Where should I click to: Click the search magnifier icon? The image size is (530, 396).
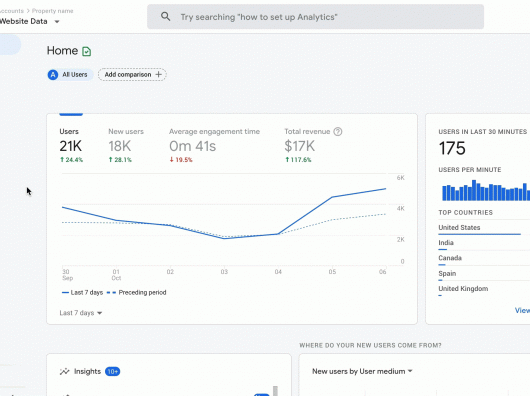165,16
